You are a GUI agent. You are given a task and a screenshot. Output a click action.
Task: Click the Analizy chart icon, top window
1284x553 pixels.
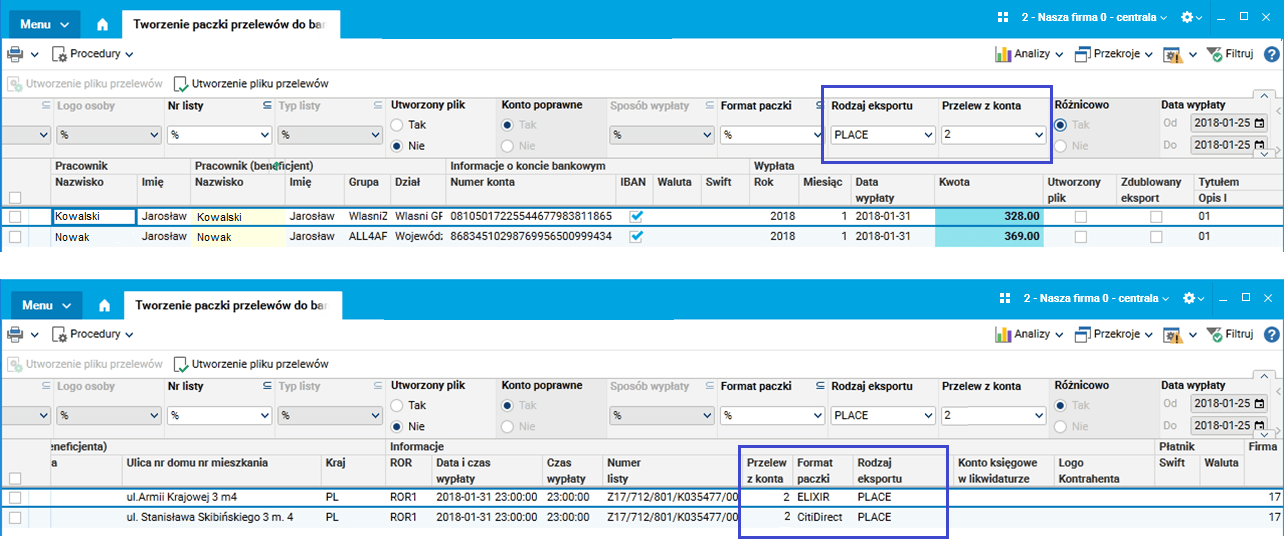coord(1002,54)
